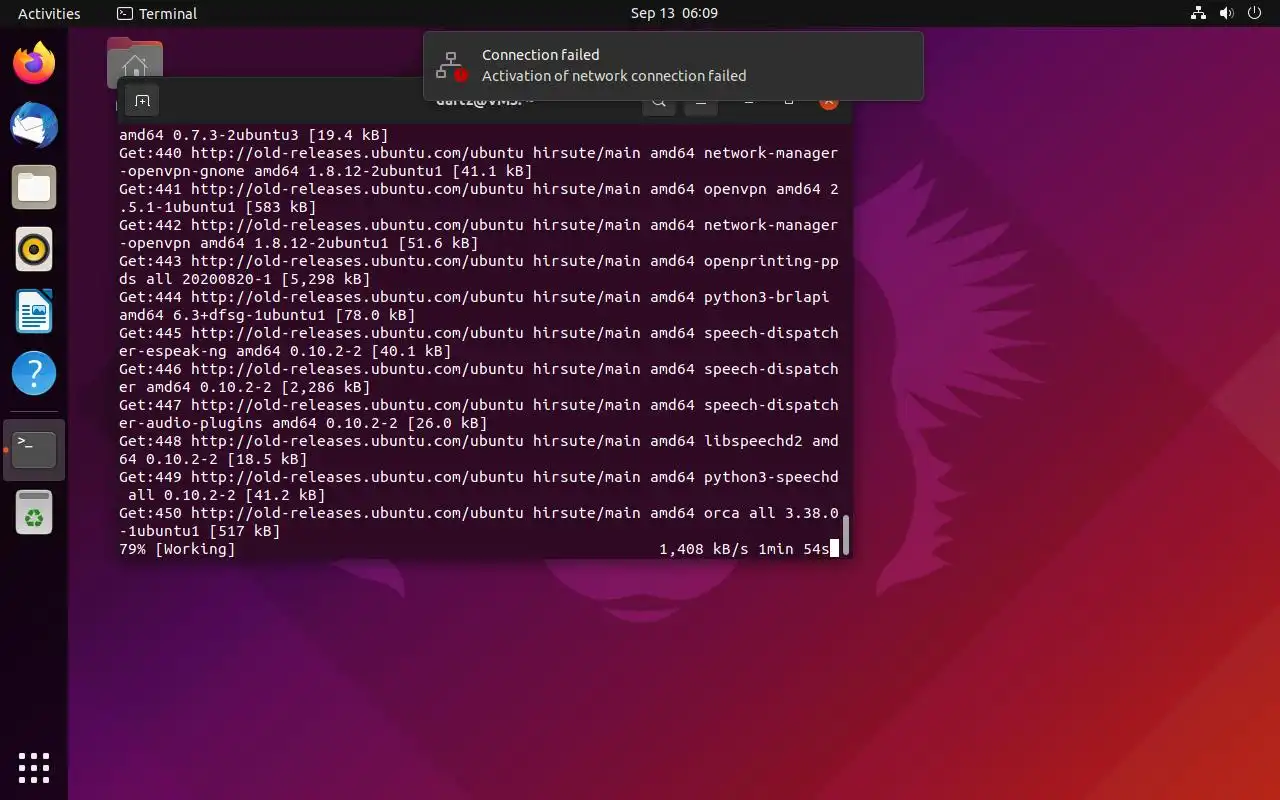The width and height of the screenshot is (1280, 800).
Task: Click the network error icon in notification
Action: click(x=452, y=66)
